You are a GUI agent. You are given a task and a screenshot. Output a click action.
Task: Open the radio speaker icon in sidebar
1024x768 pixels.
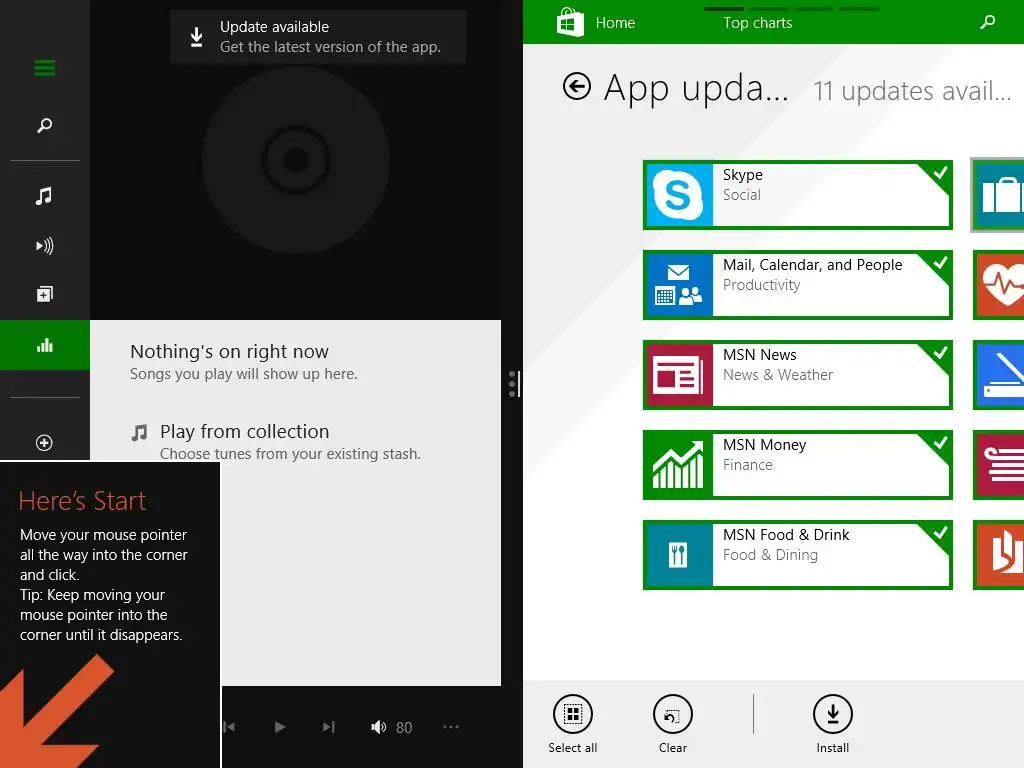click(x=44, y=246)
